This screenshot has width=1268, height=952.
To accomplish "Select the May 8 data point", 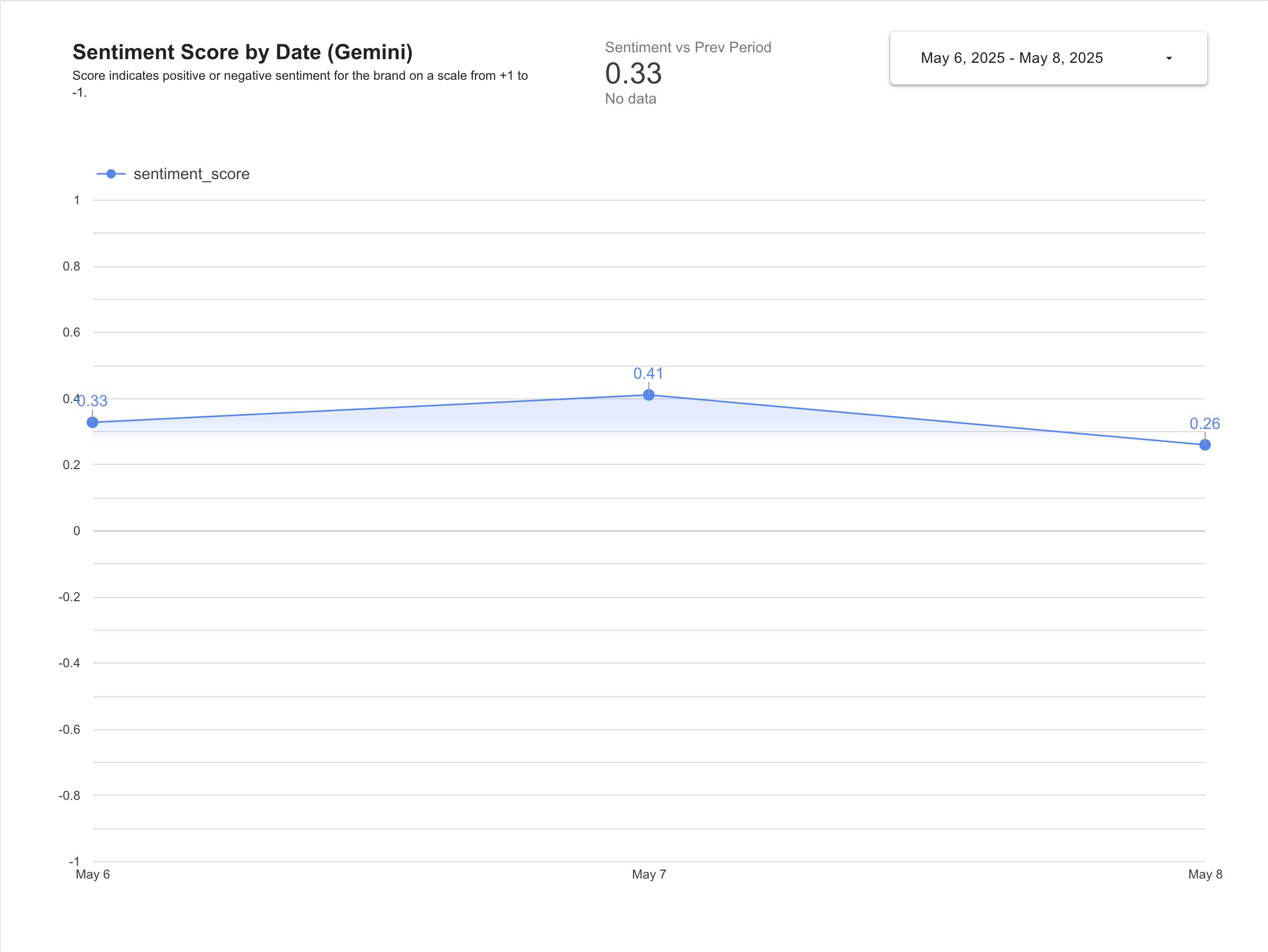I will (x=1205, y=445).
